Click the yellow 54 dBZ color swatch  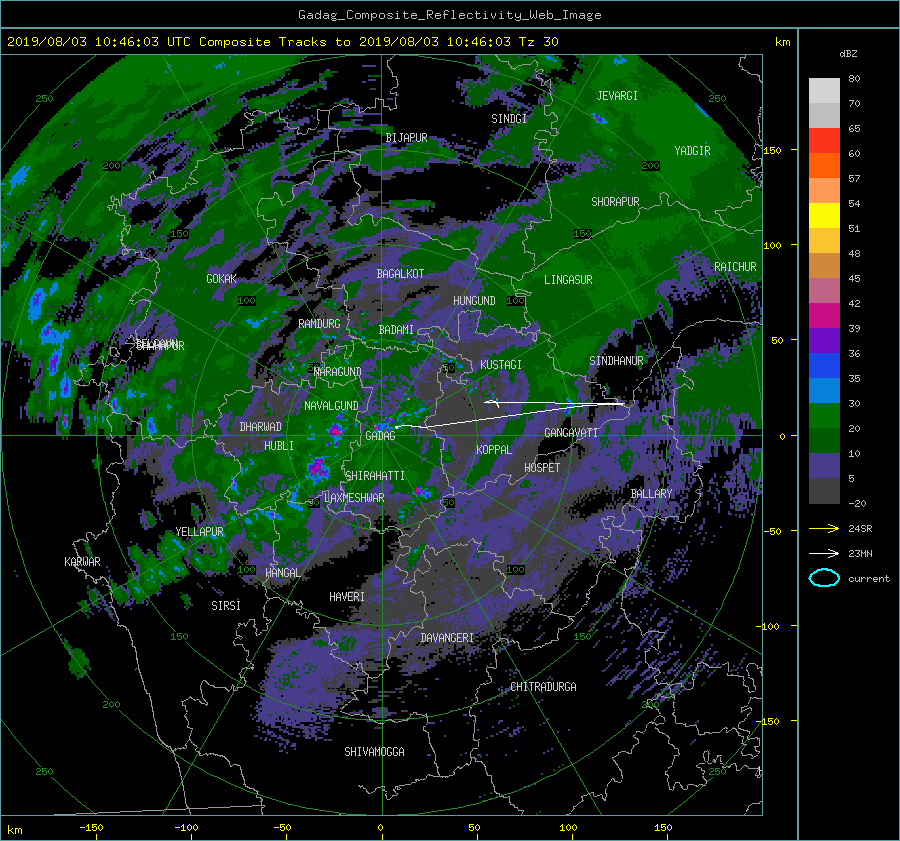(824, 215)
